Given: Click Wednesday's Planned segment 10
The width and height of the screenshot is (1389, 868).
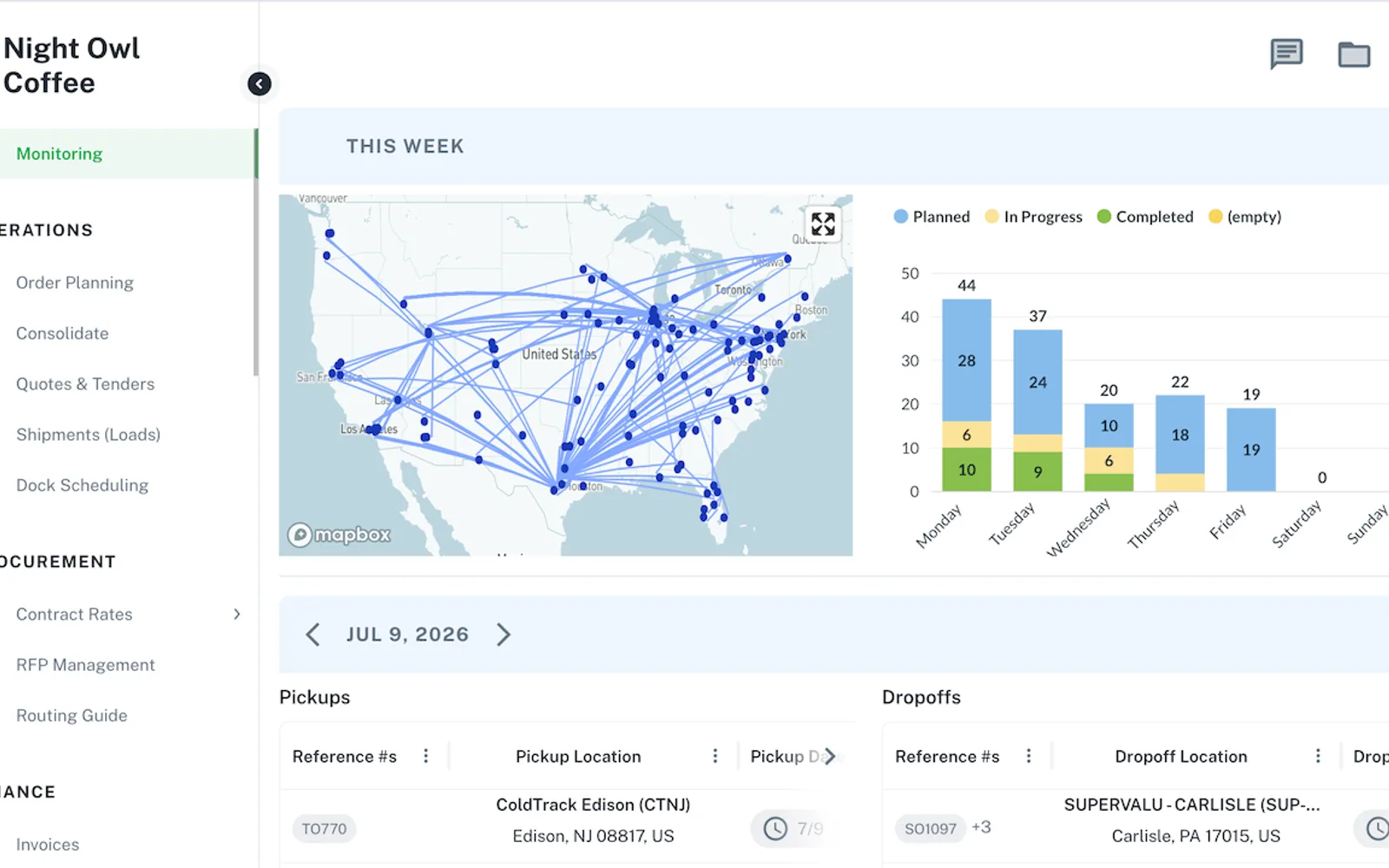Looking at the screenshot, I should pos(1109,426).
